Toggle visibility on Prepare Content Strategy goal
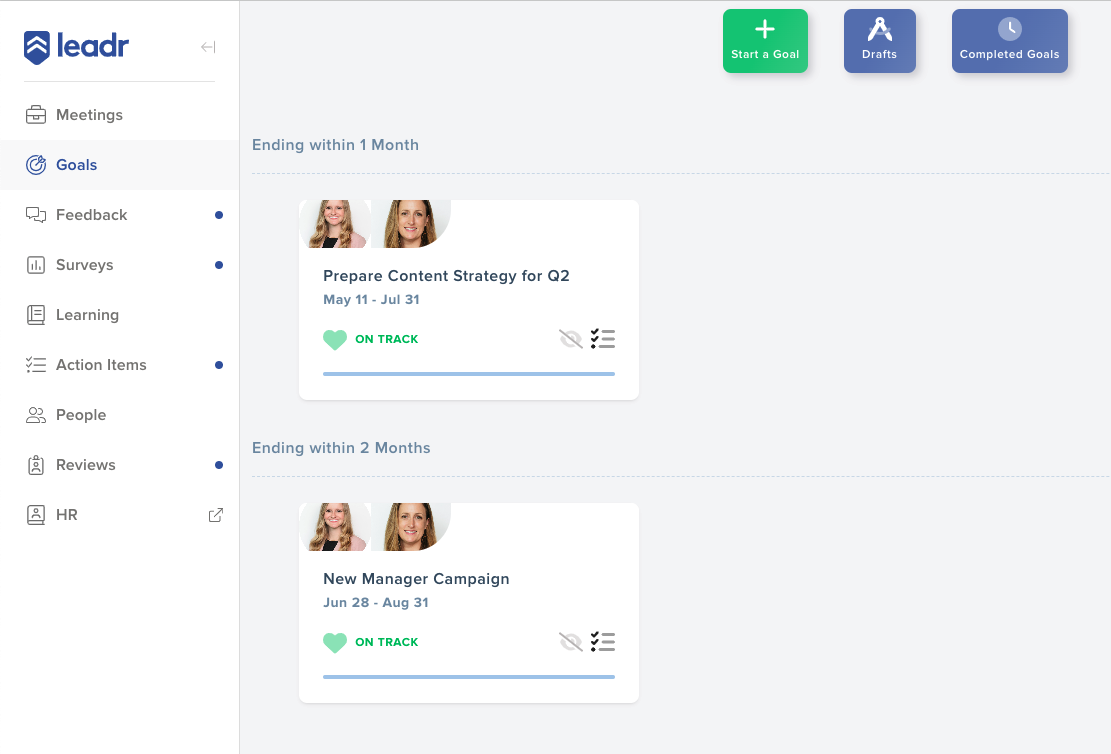The width and height of the screenshot is (1111, 754). (x=570, y=339)
